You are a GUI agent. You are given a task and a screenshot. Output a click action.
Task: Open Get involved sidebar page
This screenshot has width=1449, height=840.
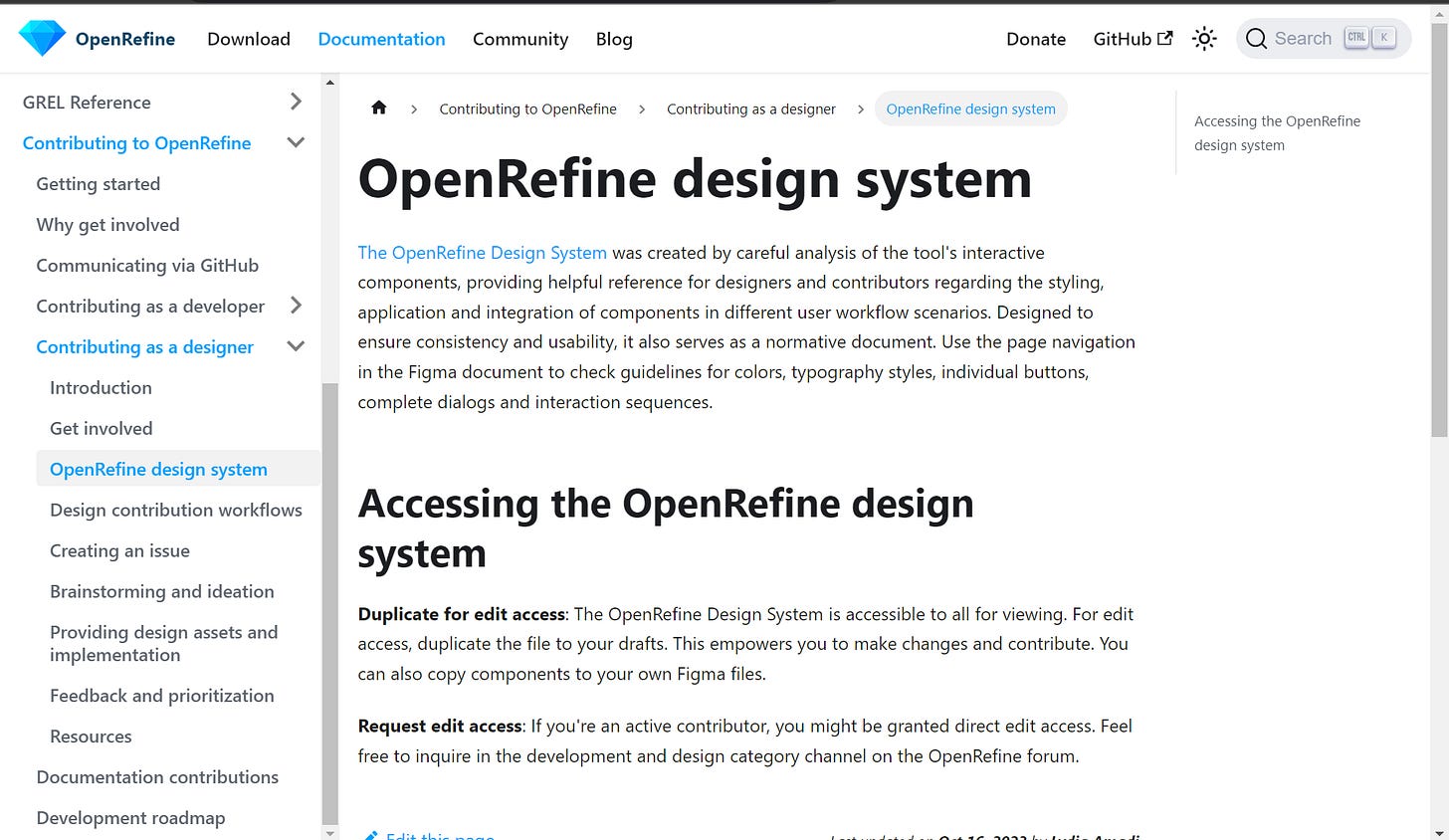coord(102,429)
